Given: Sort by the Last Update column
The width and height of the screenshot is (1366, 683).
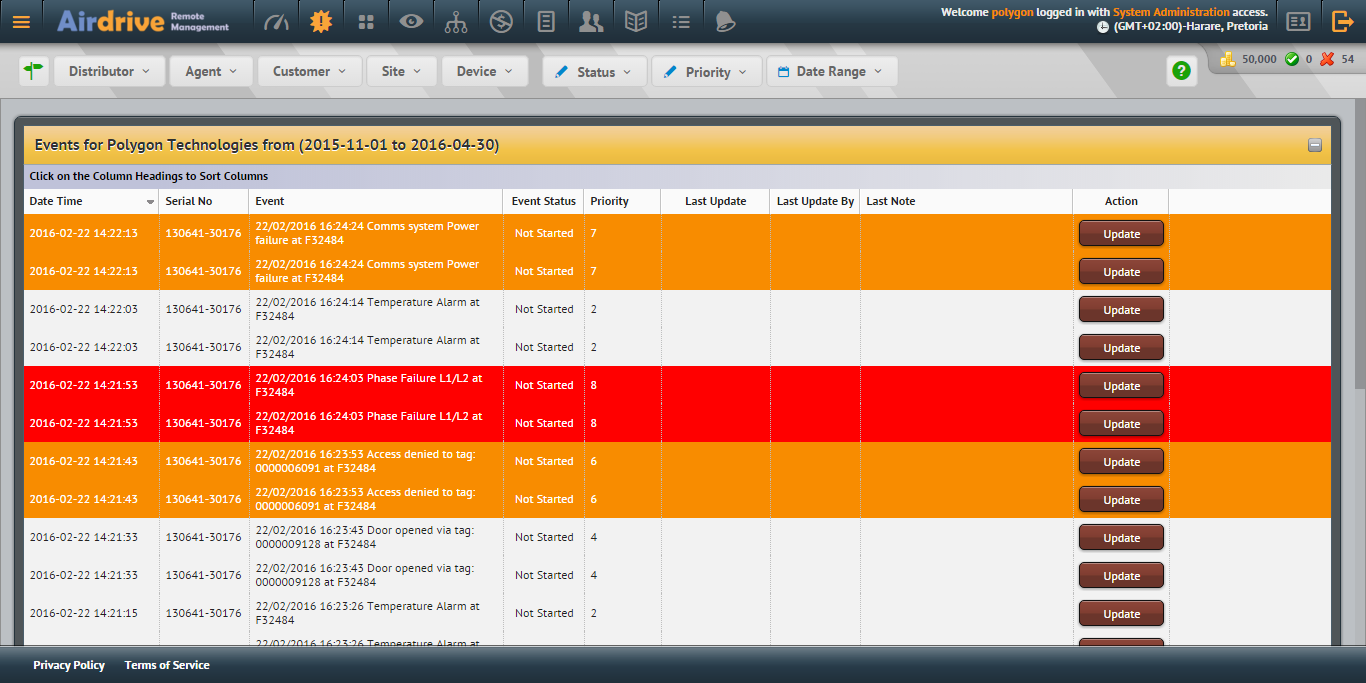Looking at the screenshot, I should (x=715, y=201).
